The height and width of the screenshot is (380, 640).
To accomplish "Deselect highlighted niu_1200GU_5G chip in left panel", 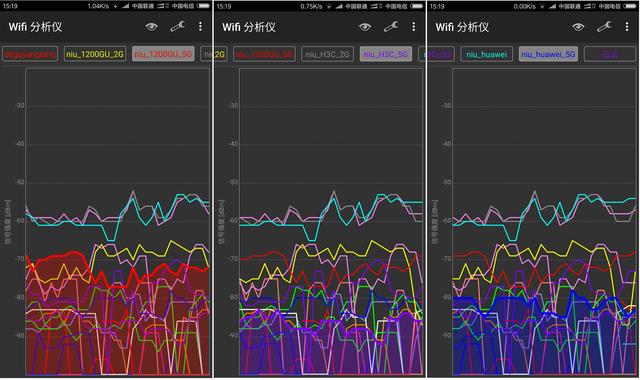I will (163, 54).
